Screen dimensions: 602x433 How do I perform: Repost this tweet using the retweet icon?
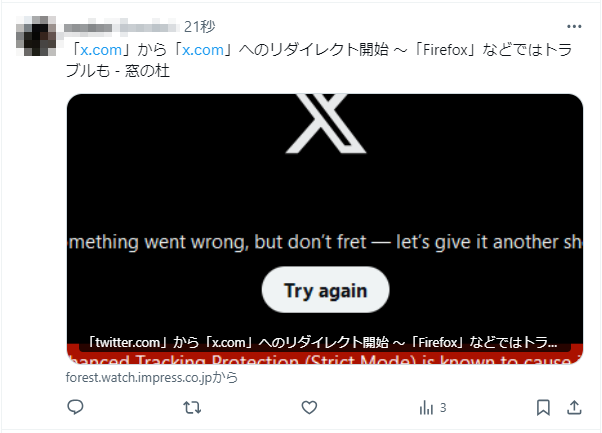coord(192,407)
